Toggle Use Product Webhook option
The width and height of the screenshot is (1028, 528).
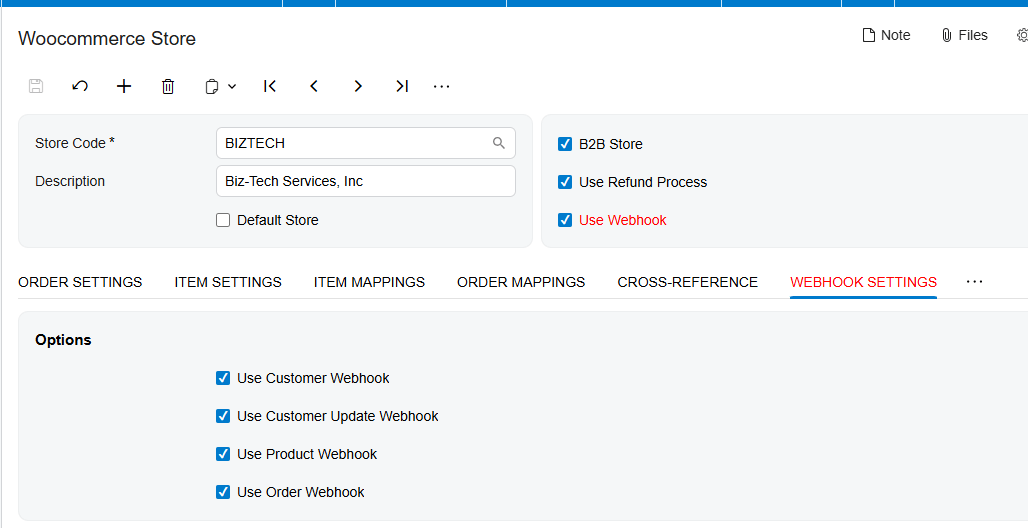pos(223,454)
